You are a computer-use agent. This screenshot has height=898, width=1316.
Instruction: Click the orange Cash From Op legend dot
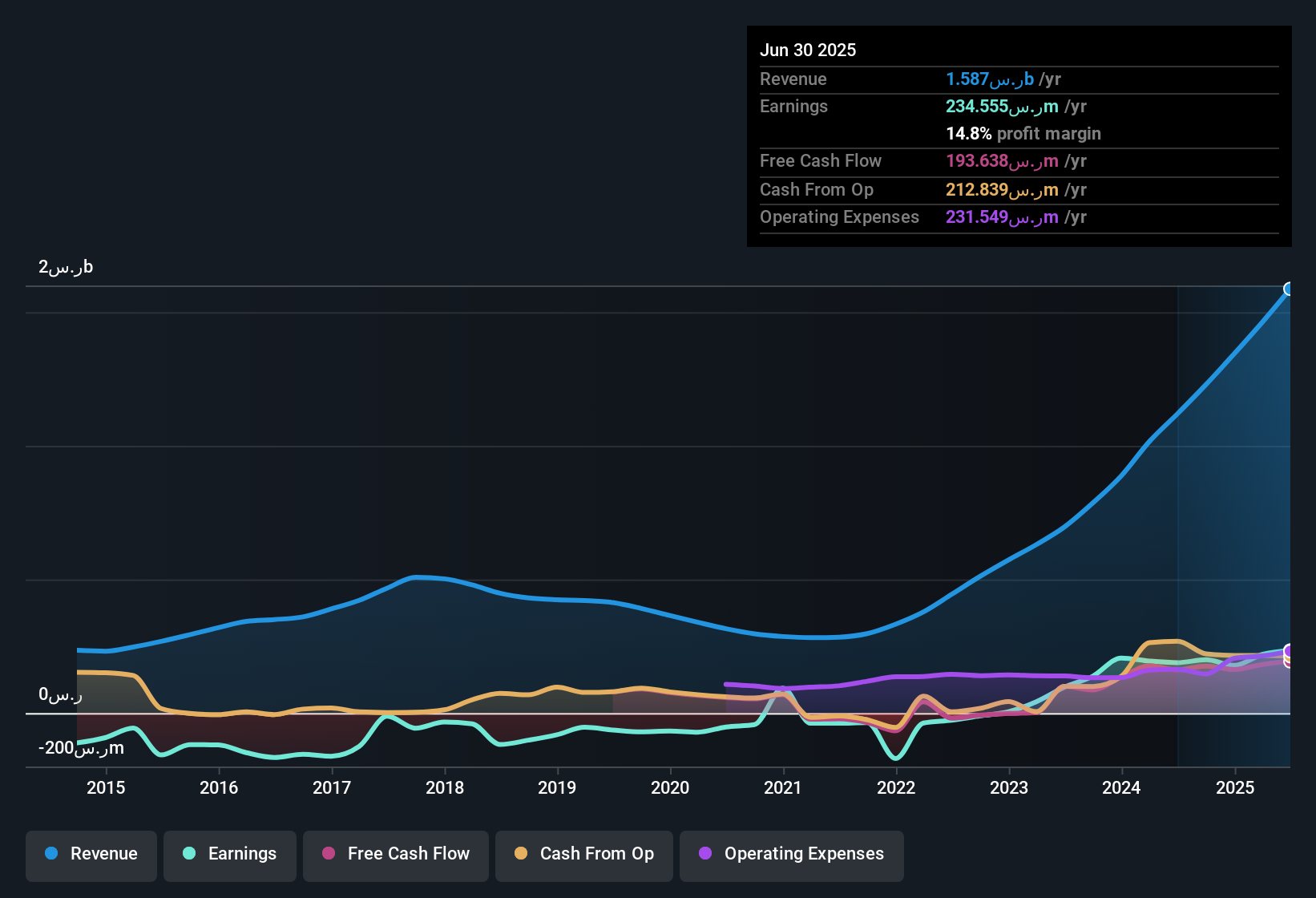pos(520,854)
